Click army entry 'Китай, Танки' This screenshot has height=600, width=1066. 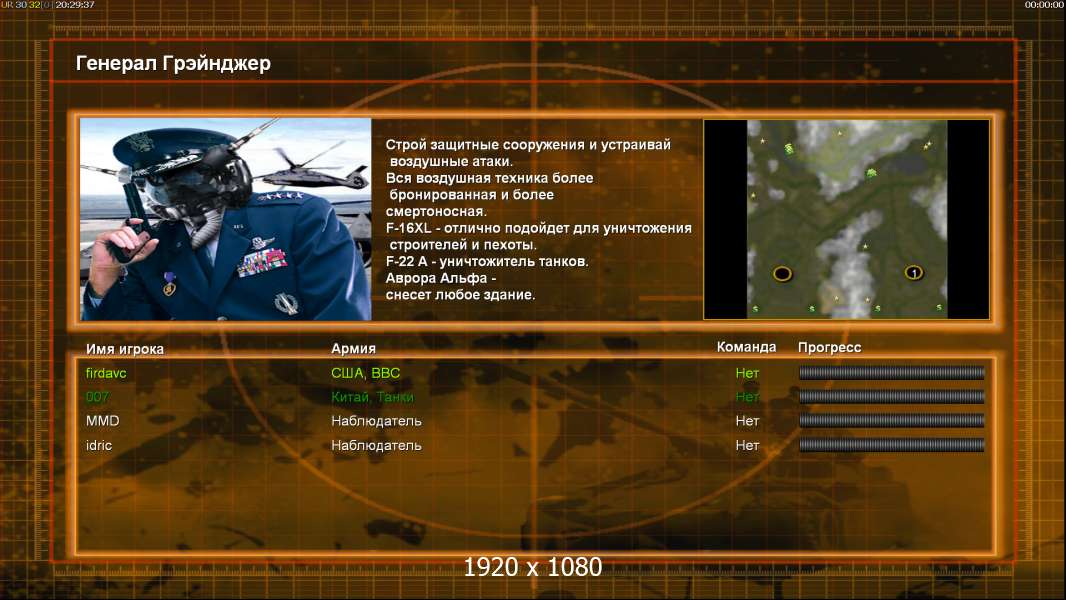click(x=372, y=397)
